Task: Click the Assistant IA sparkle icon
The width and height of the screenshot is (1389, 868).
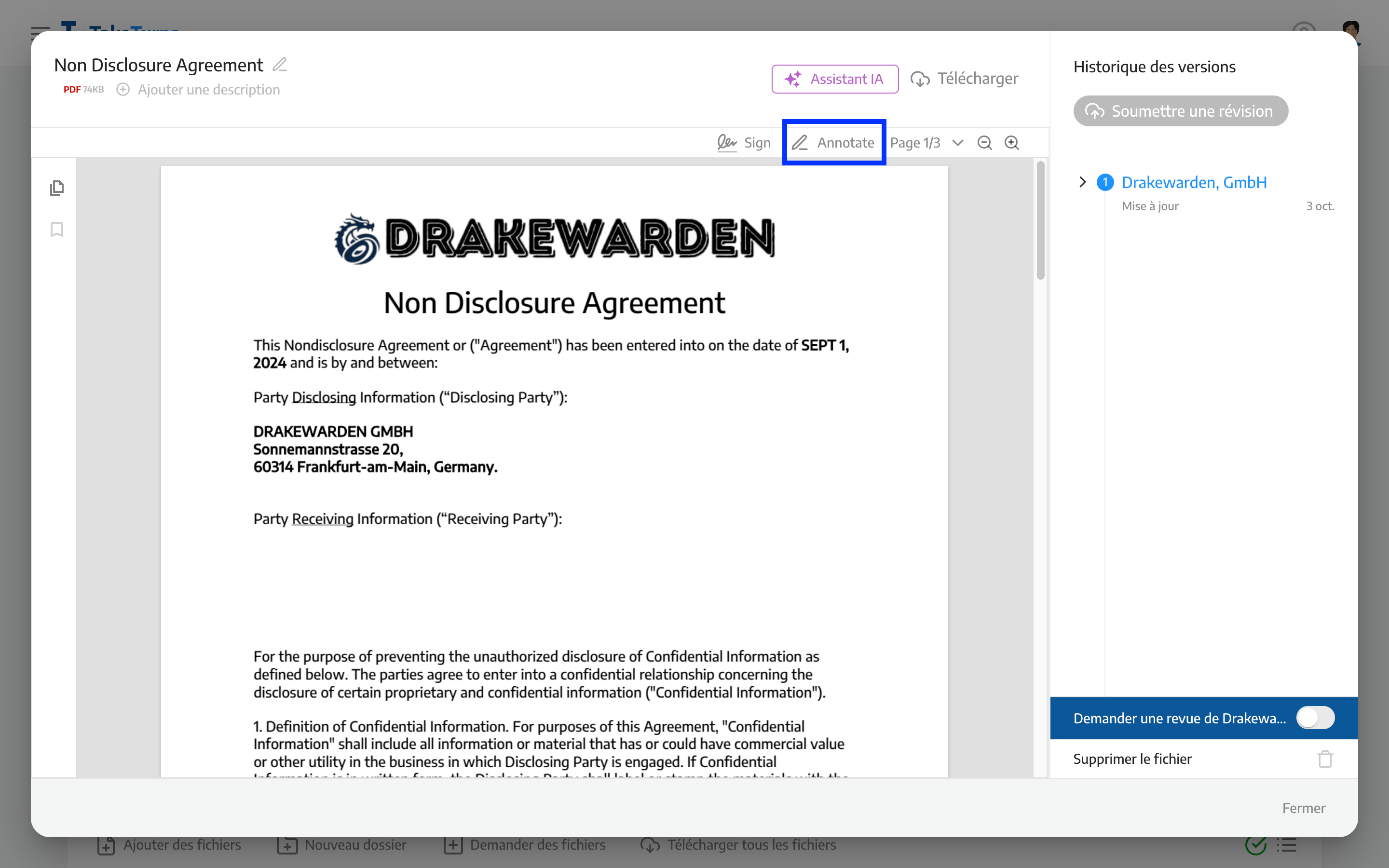Action: click(x=793, y=79)
